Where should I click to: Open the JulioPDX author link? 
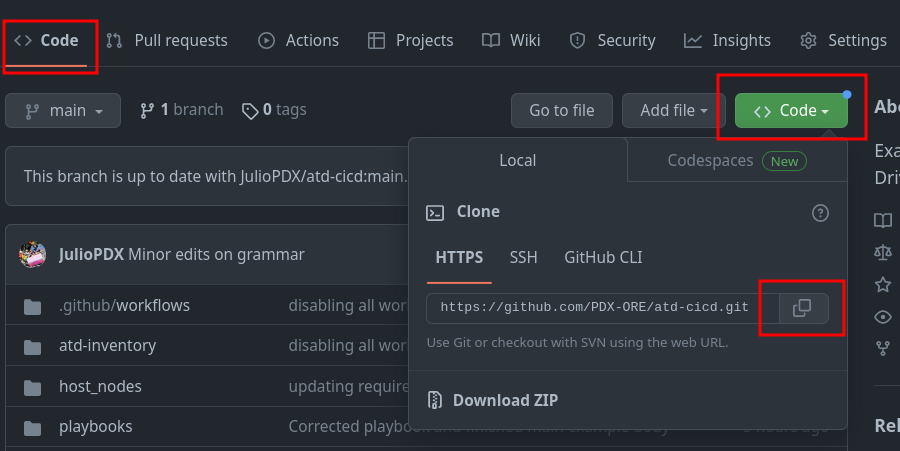coord(91,255)
